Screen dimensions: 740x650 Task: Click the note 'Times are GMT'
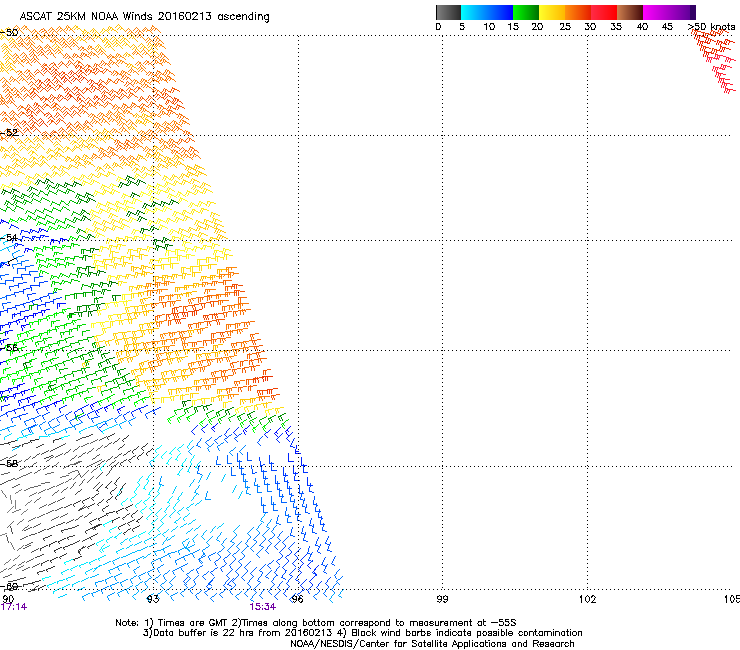tap(193, 623)
